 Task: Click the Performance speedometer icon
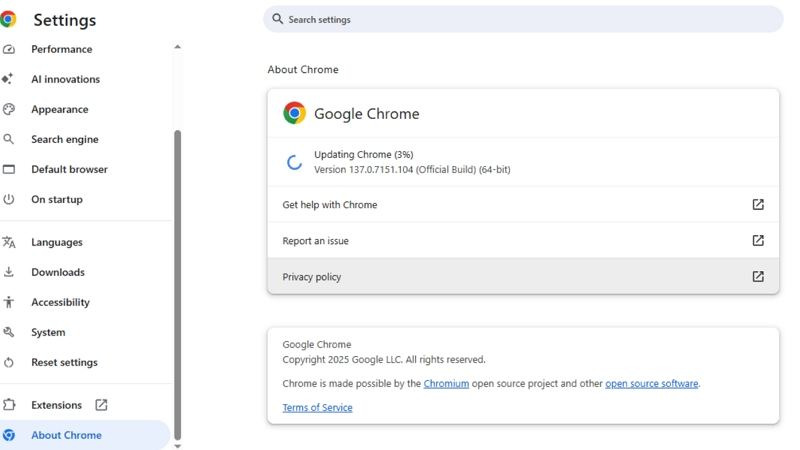click(x=9, y=49)
